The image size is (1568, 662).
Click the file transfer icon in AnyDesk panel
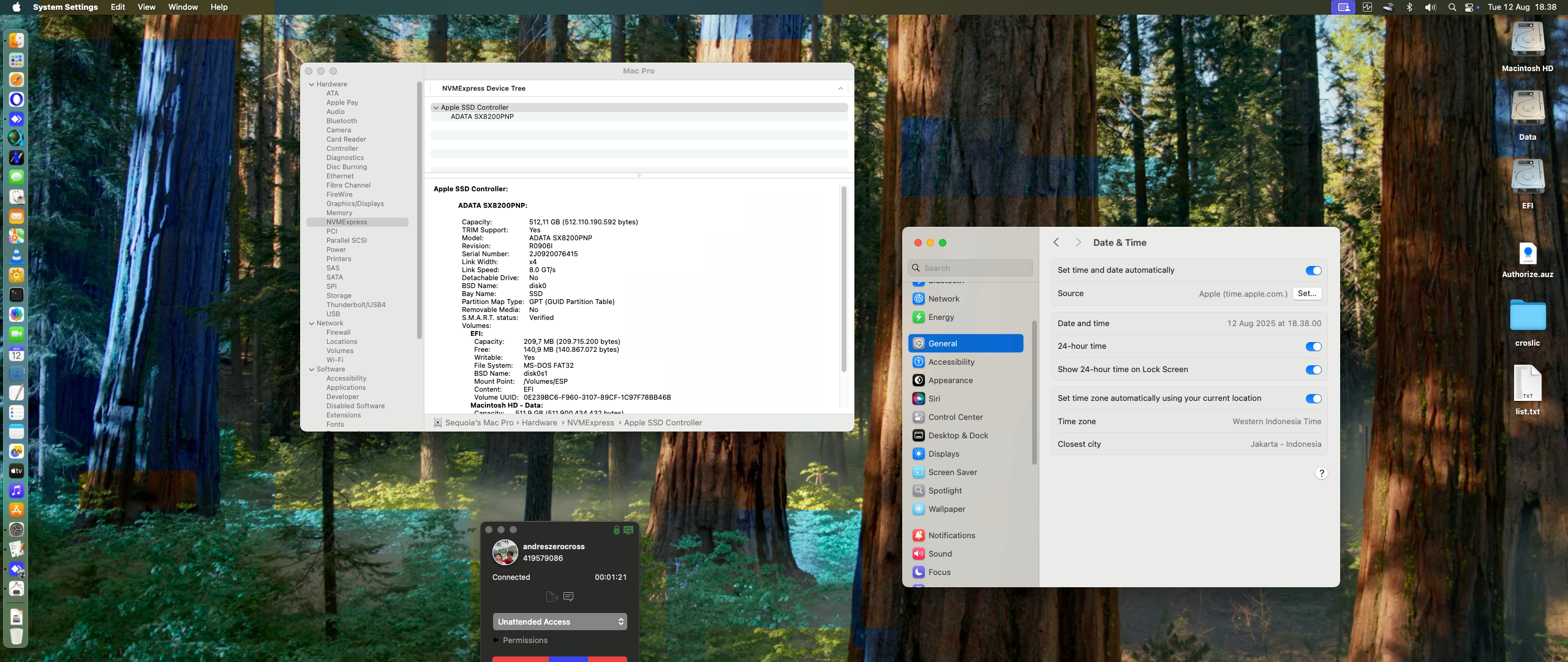[x=551, y=596]
